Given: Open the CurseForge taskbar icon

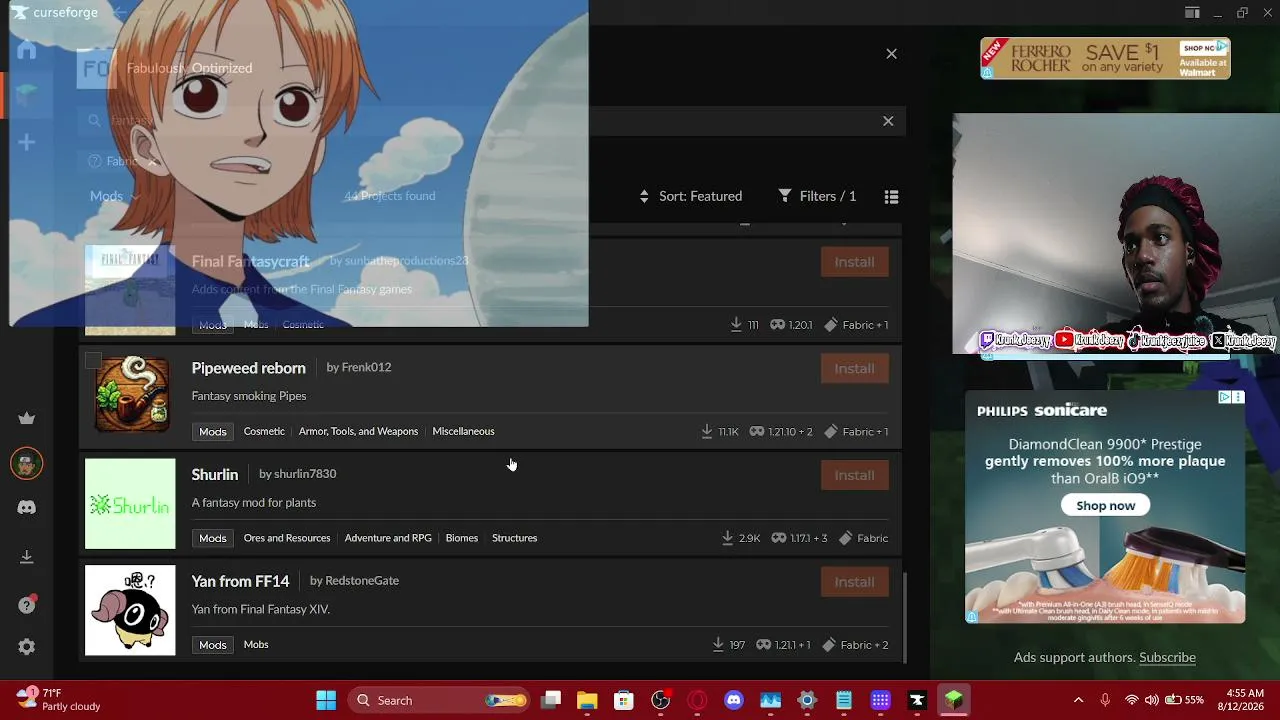Looking at the screenshot, I should pos(917,700).
